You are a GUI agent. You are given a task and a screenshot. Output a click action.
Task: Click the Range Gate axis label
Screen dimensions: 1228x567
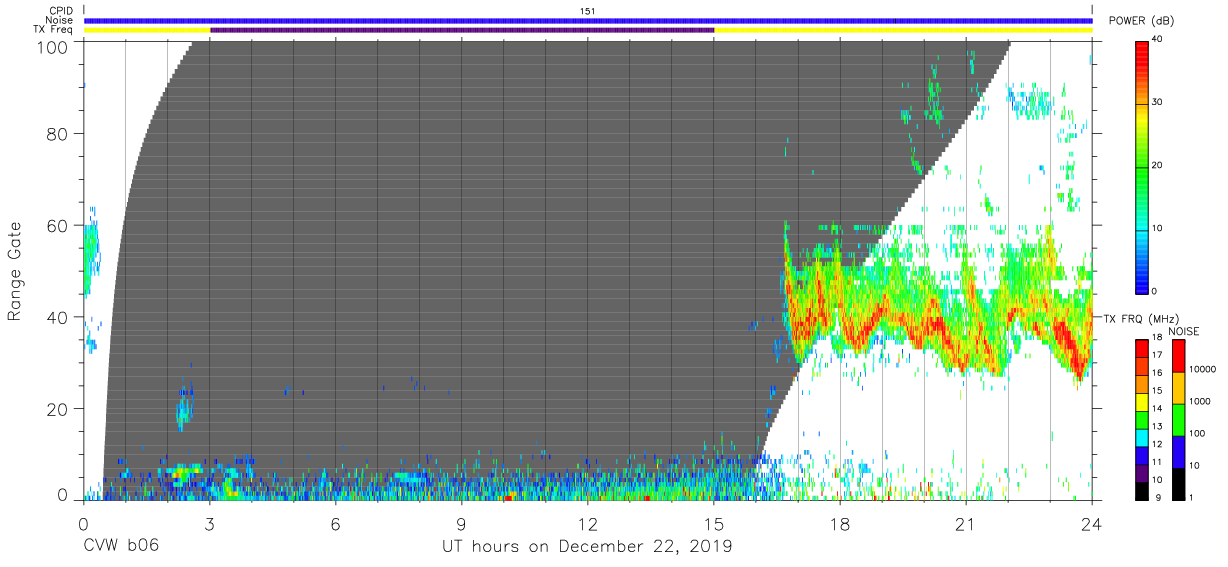[15, 271]
